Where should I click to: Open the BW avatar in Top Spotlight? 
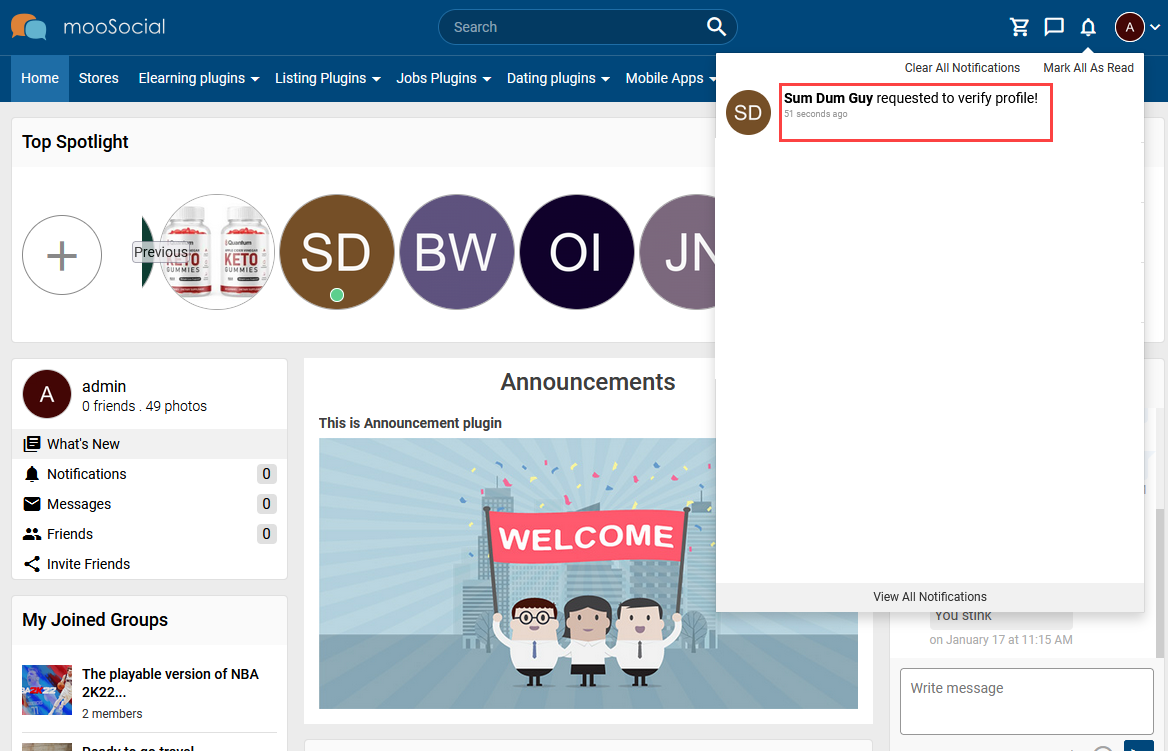(457, 252)
